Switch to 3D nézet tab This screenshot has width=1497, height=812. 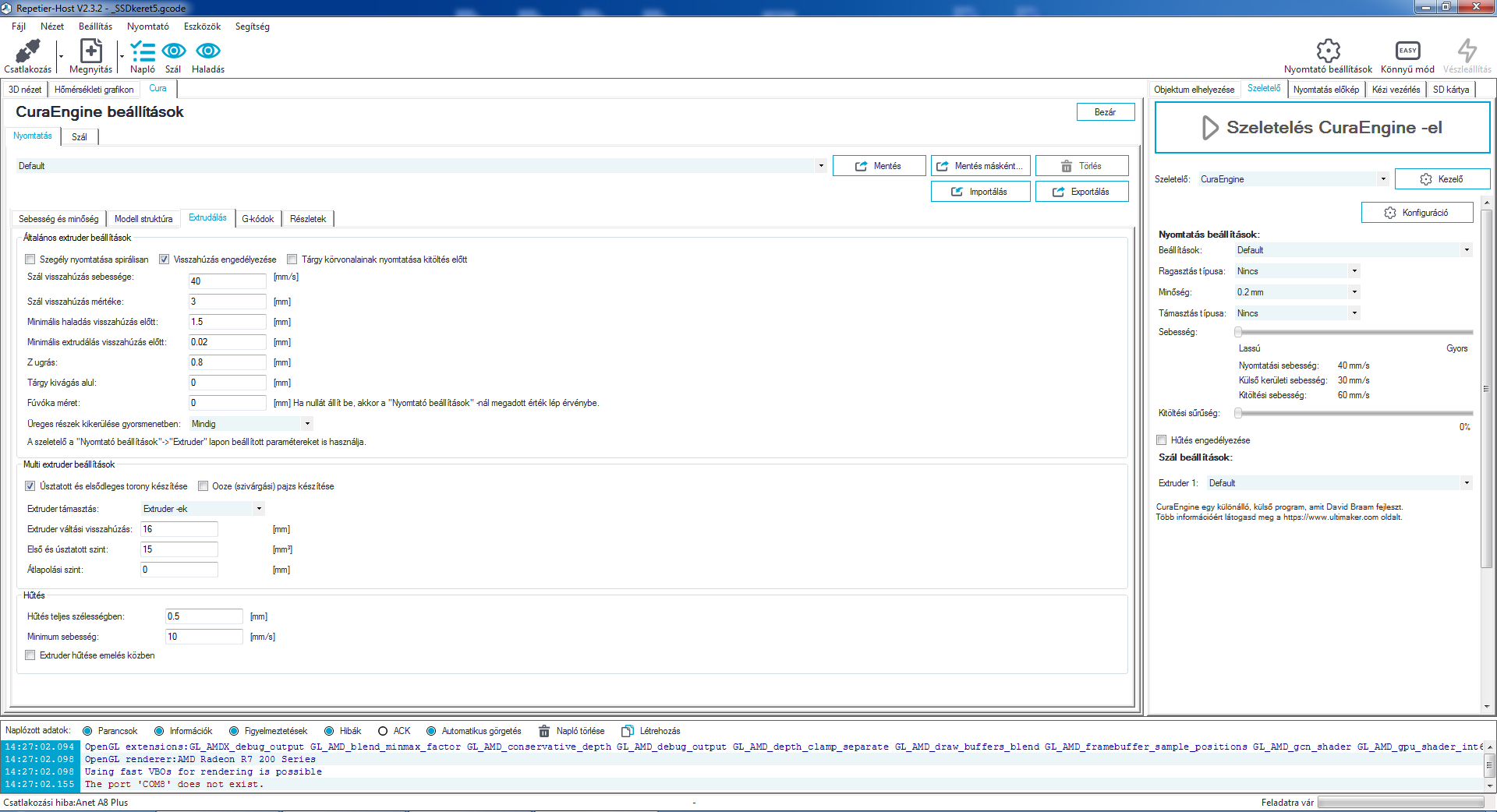[25, 90]
